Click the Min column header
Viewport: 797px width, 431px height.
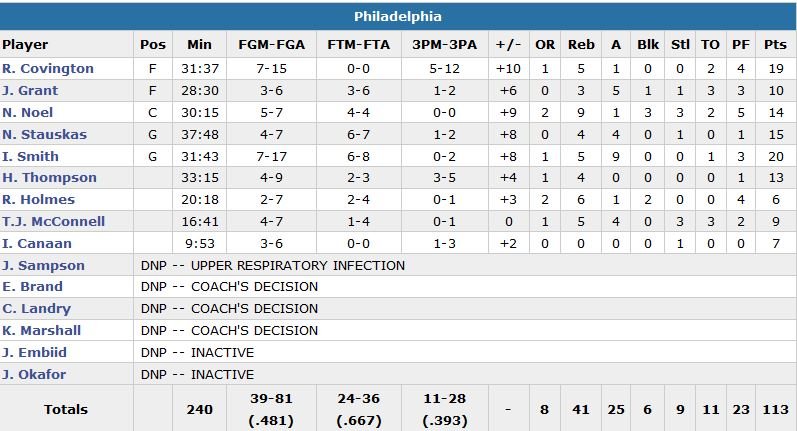(x=200, y=45)
